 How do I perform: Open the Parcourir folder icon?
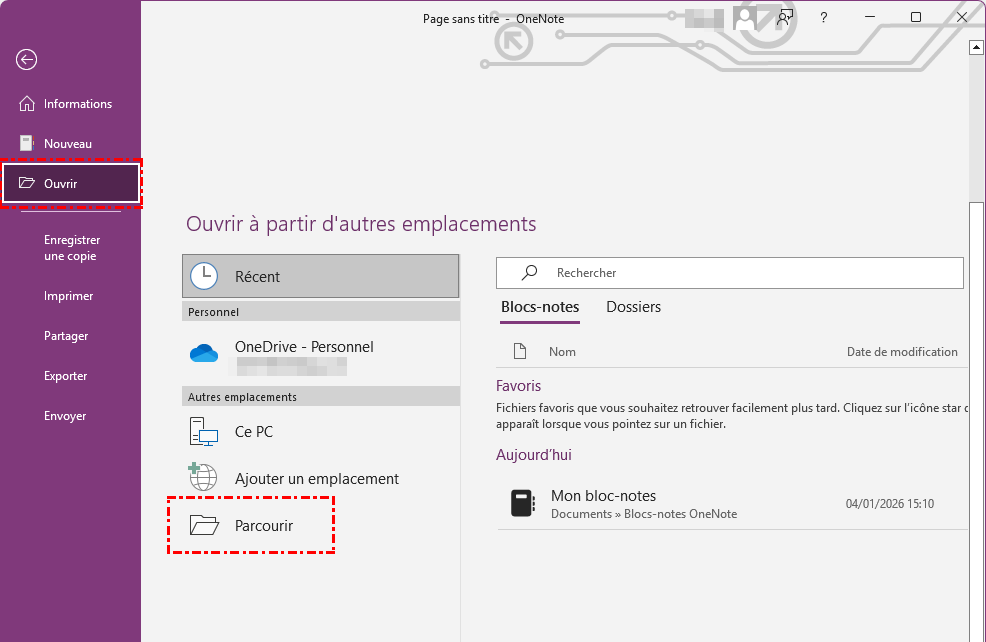click(204, 525)
